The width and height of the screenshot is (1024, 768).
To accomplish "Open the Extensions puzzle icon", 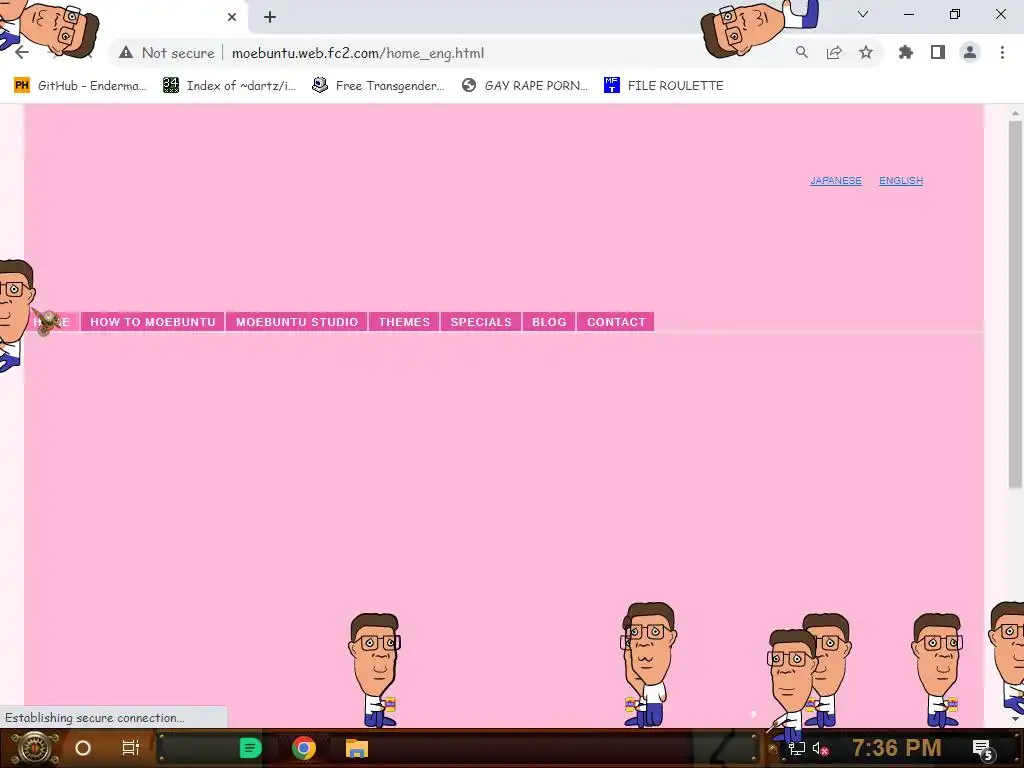I will [906, 53].
